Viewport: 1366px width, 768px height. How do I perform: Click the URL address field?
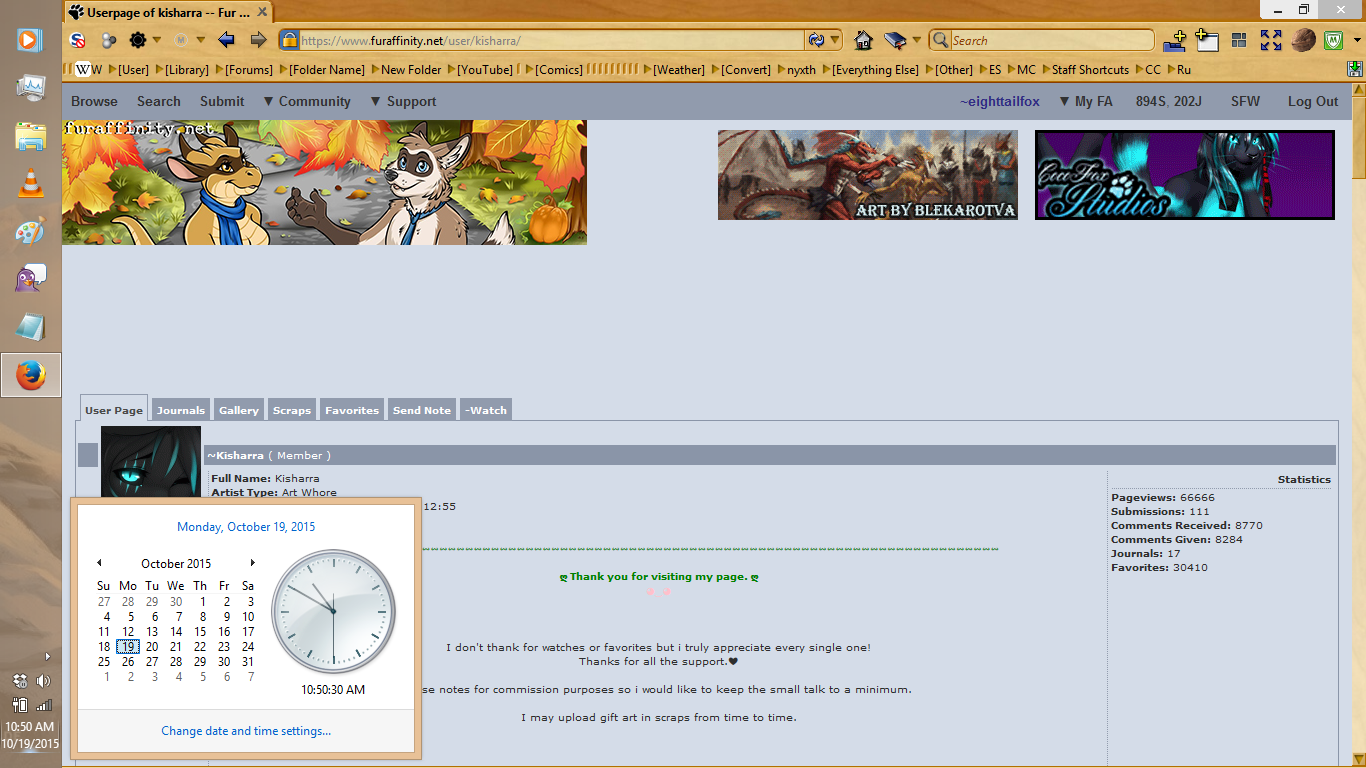pos(550,40)
